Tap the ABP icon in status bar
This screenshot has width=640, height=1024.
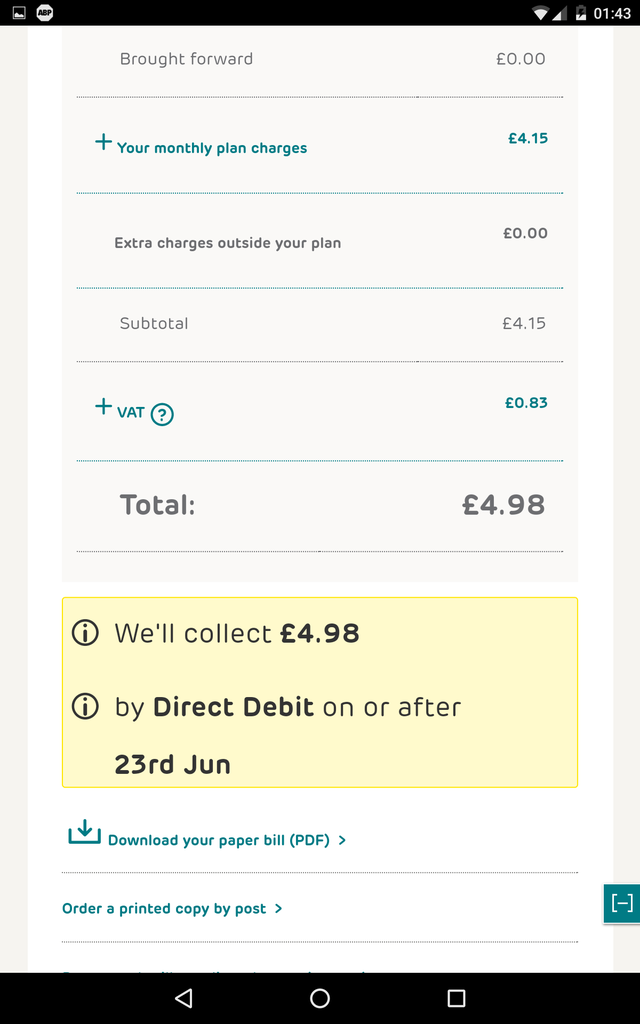click(45, 13)
